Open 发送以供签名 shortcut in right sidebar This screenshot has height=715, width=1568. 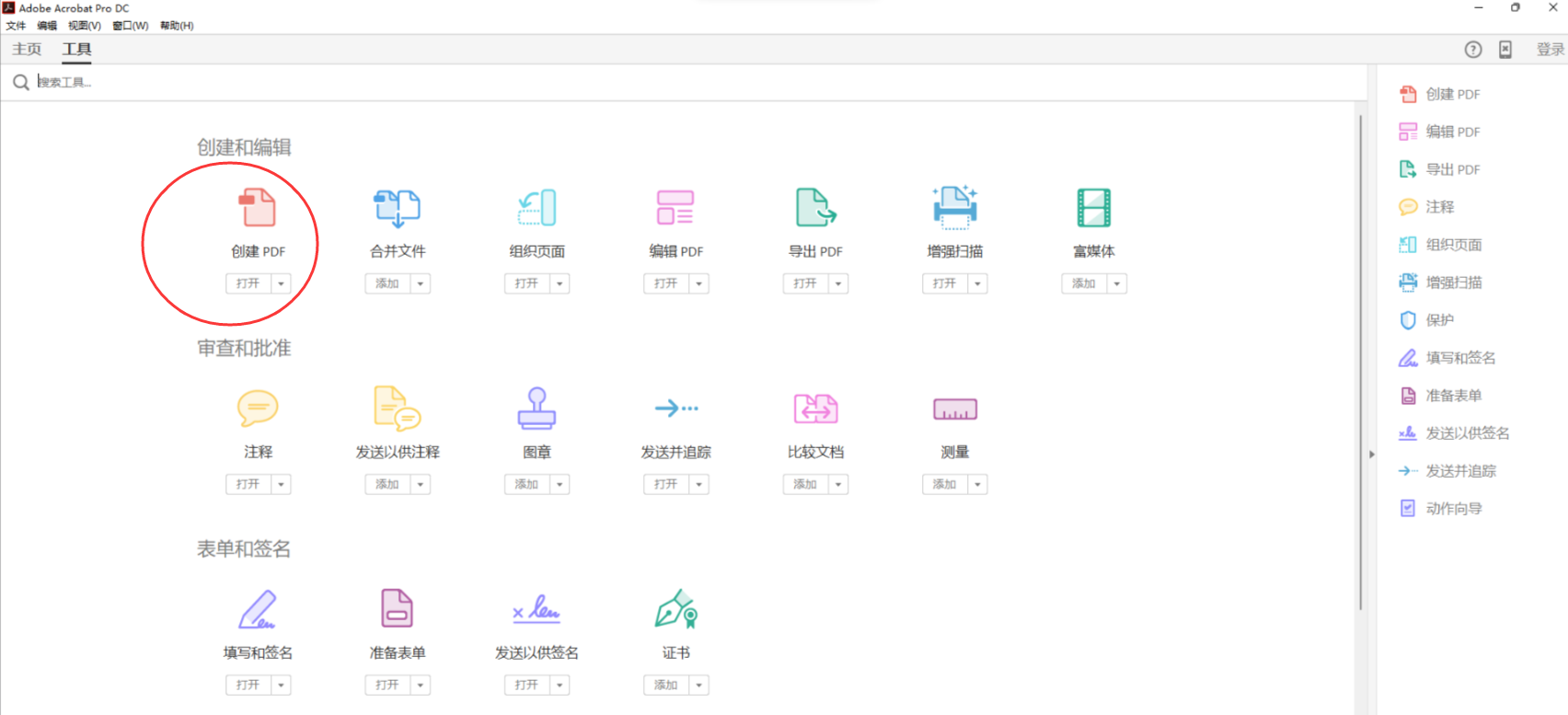[1454, 433]
